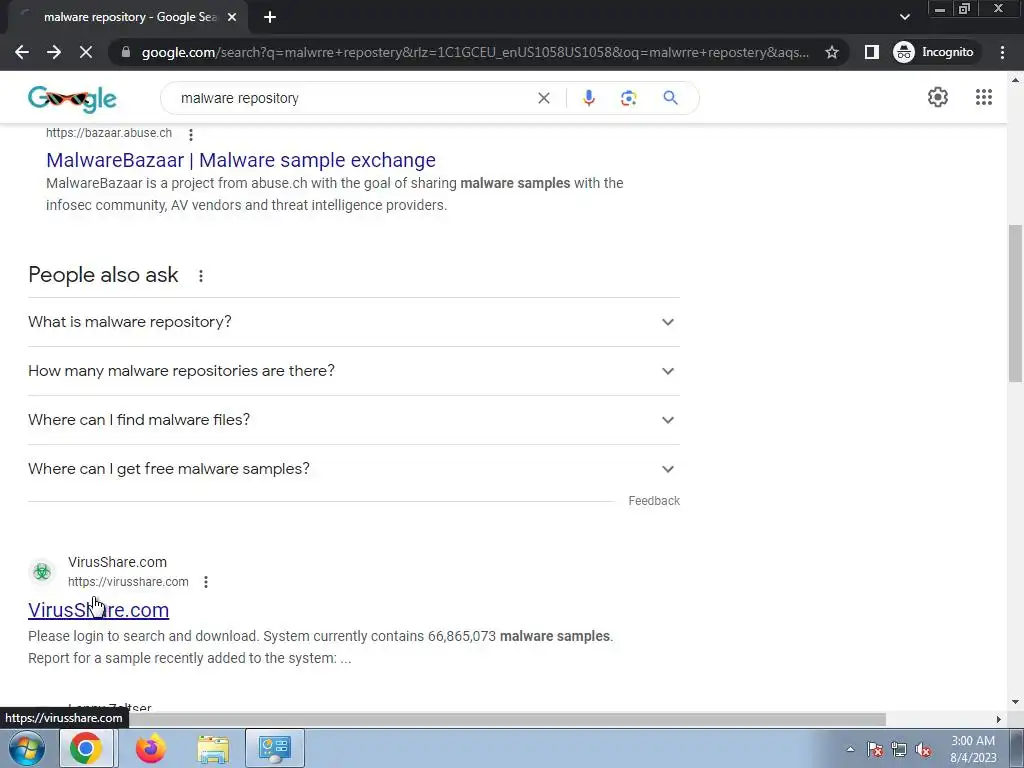Expand 'How many malware repositories are there?'
The width and height of the screenshot is (1024, 768).
353,371
